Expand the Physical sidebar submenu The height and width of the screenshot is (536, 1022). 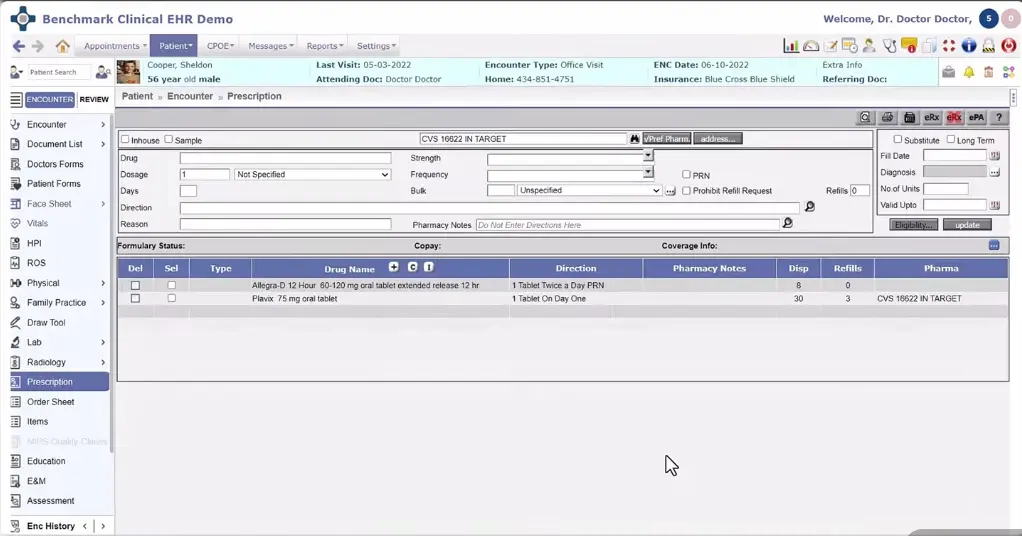click(103, 283)
